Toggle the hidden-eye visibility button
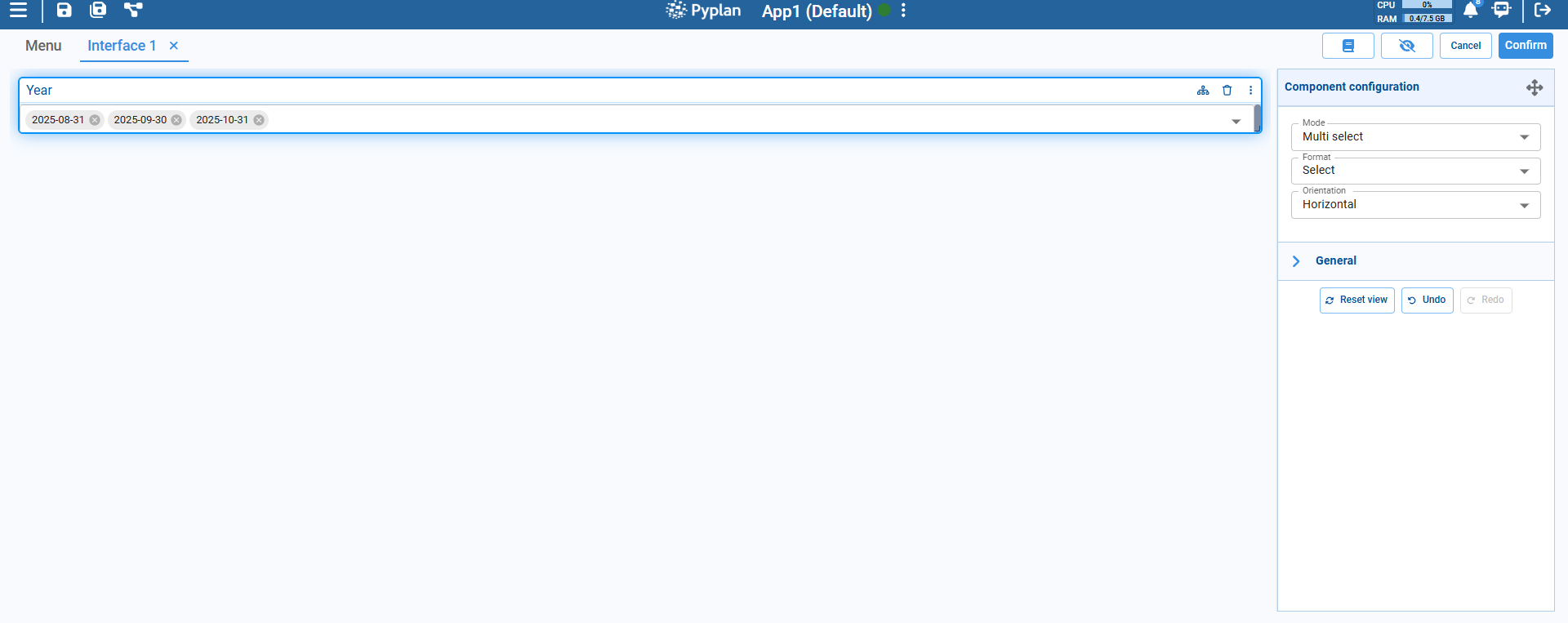Screen dimensions: 1568x623 [x=1406, y=46]
